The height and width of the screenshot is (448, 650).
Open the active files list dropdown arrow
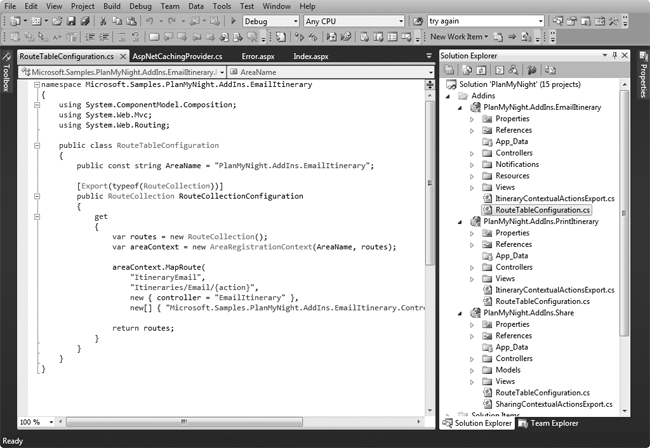coord(429,56)
